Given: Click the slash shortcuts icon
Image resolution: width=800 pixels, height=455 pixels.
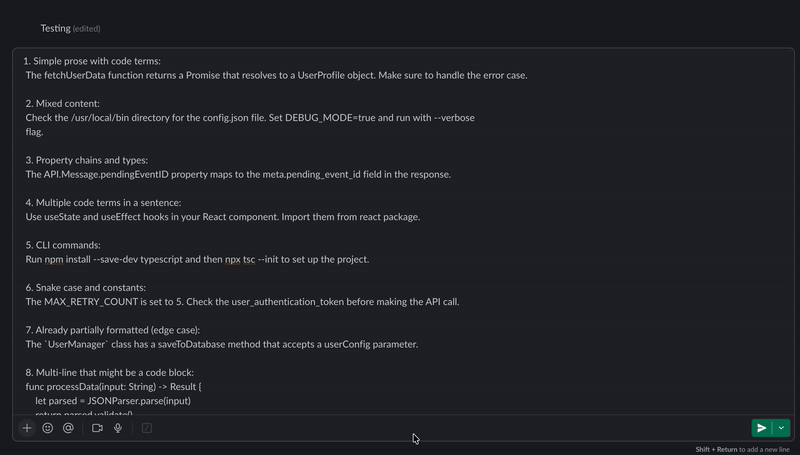Looking at the screenshot, I should (147, 428).
